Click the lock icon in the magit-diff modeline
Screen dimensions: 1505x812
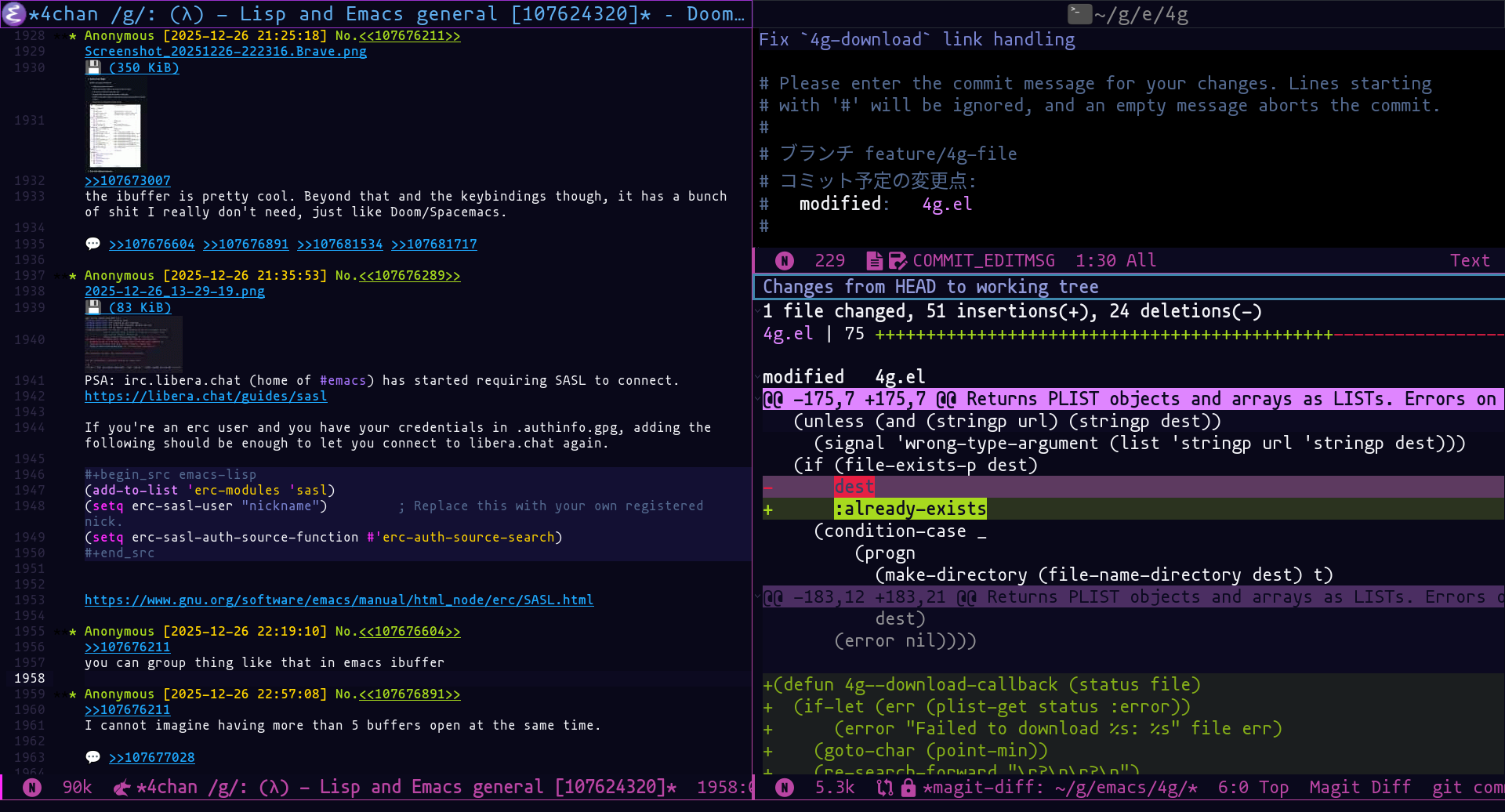coord(908,788)
